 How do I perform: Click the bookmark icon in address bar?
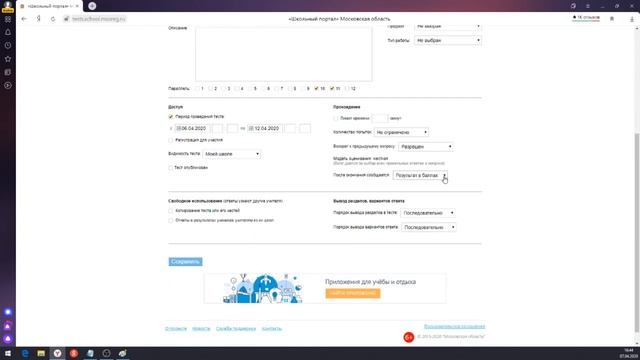click(612, 19)
